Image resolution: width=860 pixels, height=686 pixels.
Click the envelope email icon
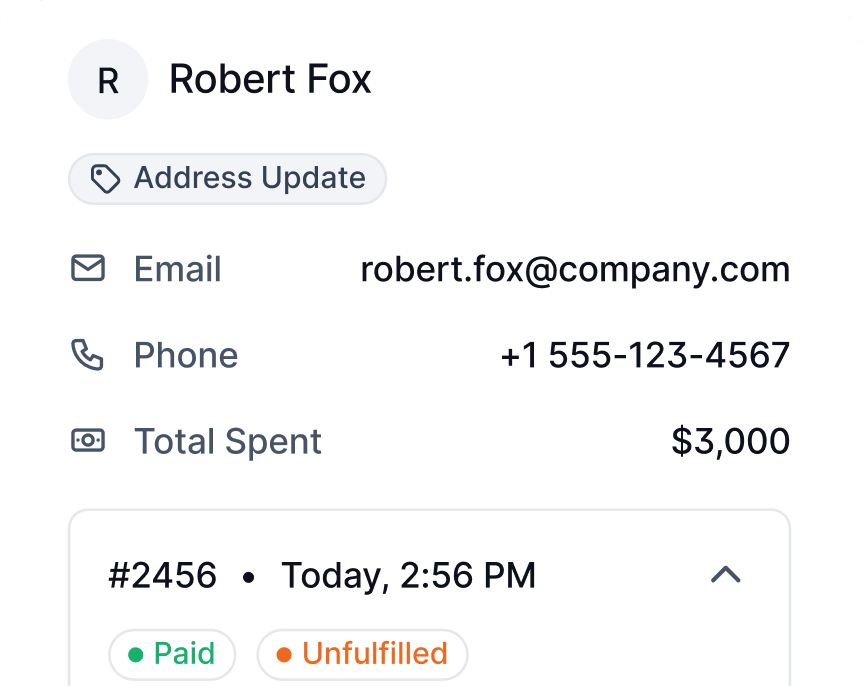click(88, 268)
